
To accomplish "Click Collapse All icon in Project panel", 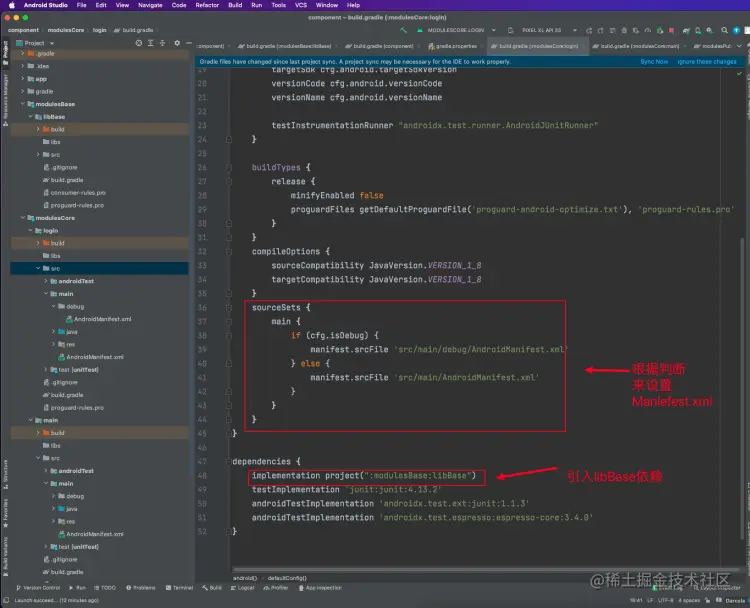I will (163, 43).
